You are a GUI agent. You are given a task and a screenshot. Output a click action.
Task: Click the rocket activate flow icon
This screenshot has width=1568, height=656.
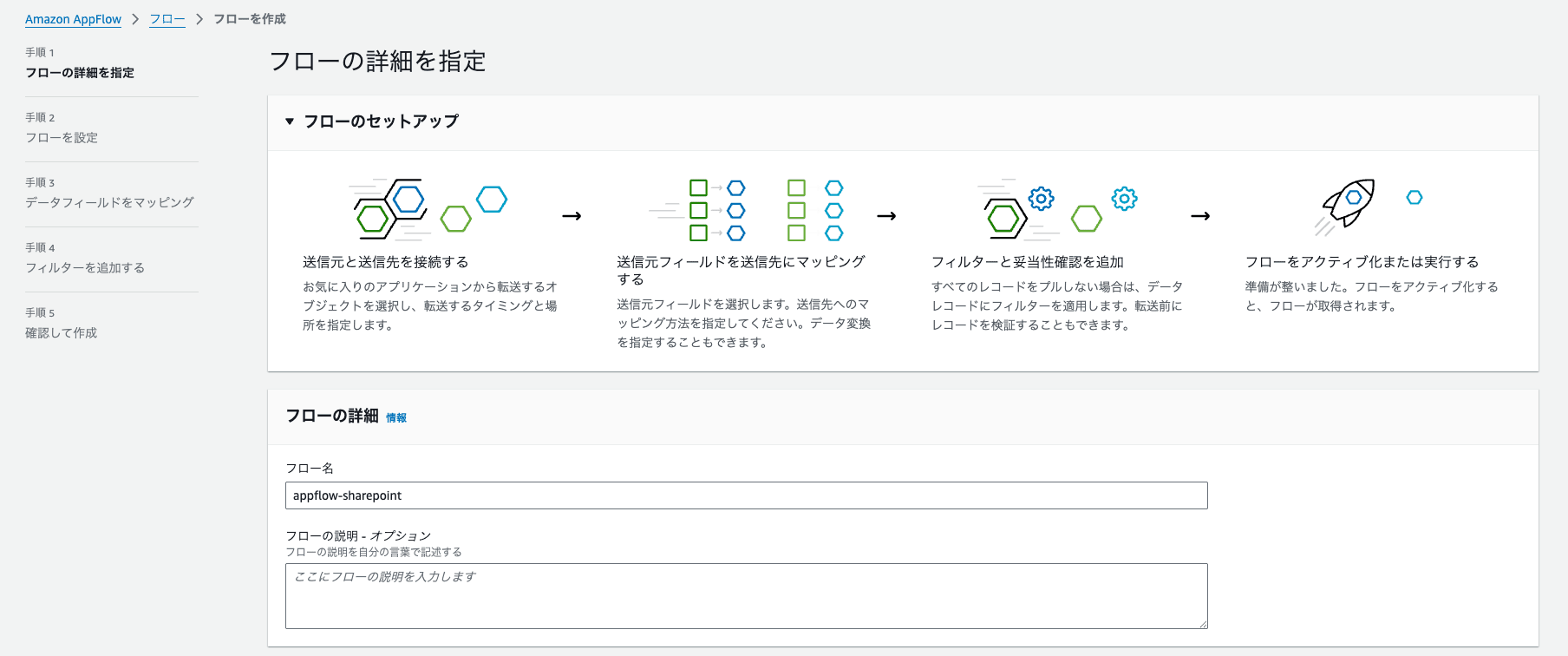coord(1345,207)
